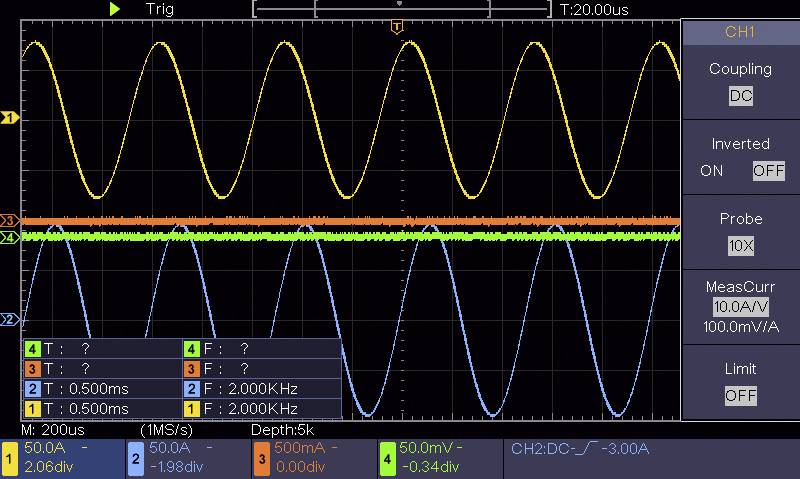Open the Probe 10X attenuation selector

[x=740, y=246]
